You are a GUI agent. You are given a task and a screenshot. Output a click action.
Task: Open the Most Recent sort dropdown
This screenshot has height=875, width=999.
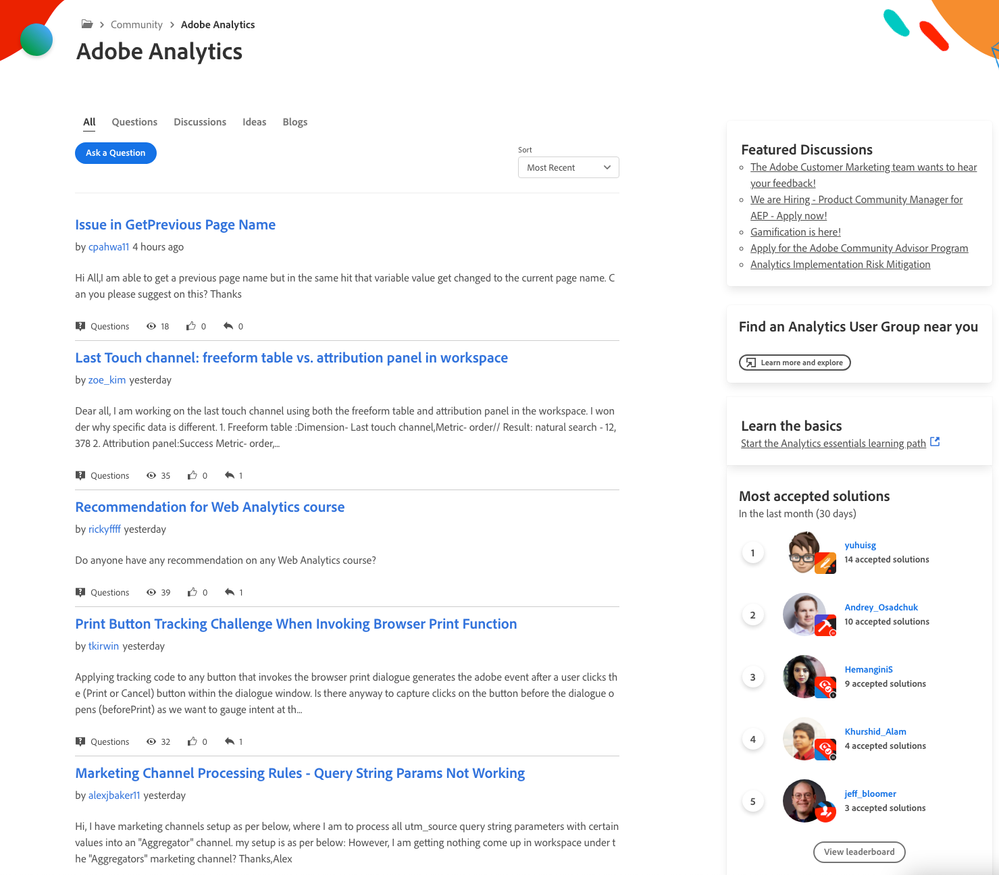point(568,168)
